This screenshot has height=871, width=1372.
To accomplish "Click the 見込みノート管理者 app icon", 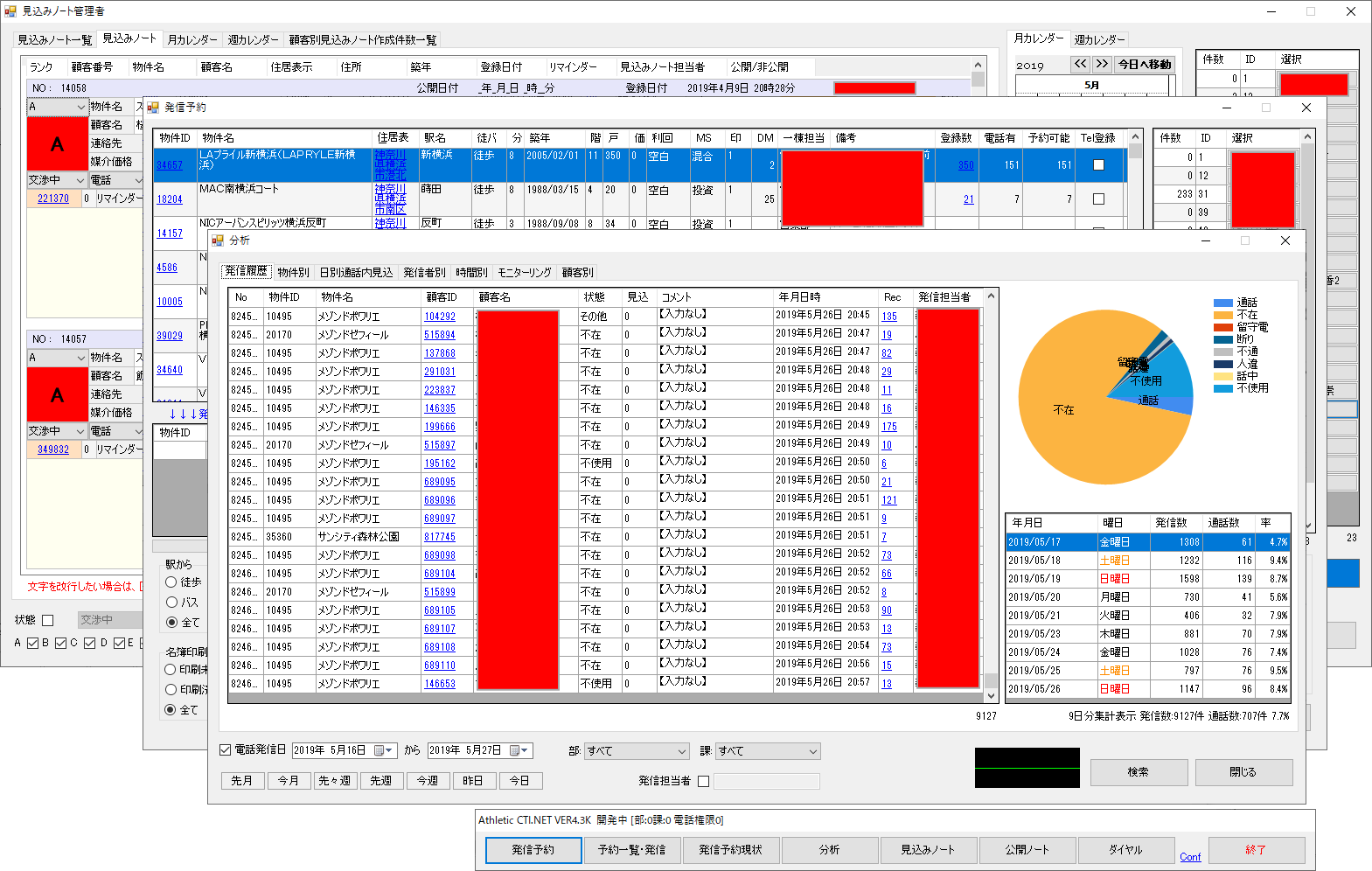I will (x=10, y=11).
